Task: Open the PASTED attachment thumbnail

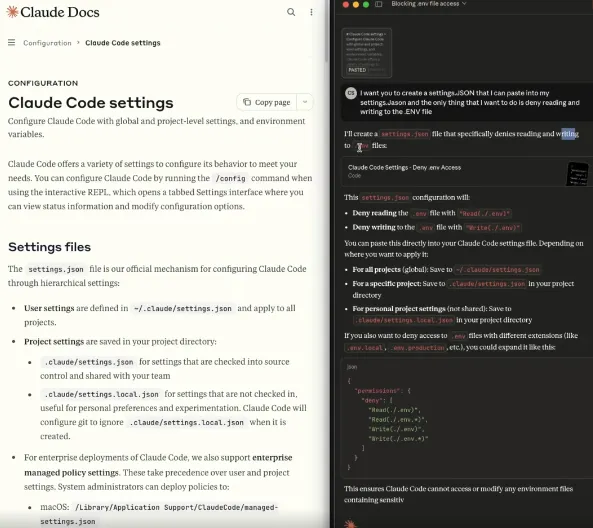Action: (x=366, y=53)
